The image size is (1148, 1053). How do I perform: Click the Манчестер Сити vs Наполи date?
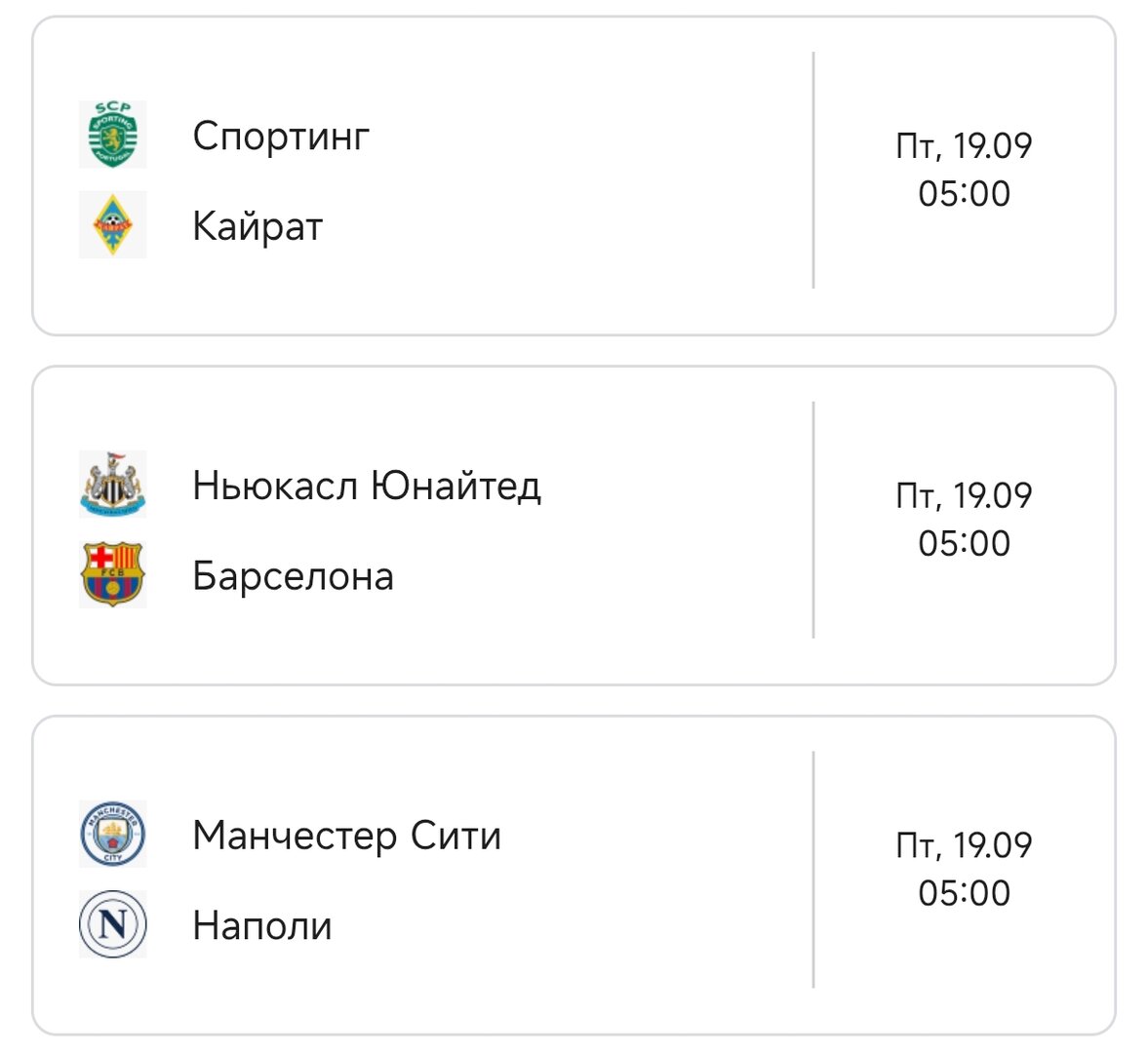click(x=964, y=845)
